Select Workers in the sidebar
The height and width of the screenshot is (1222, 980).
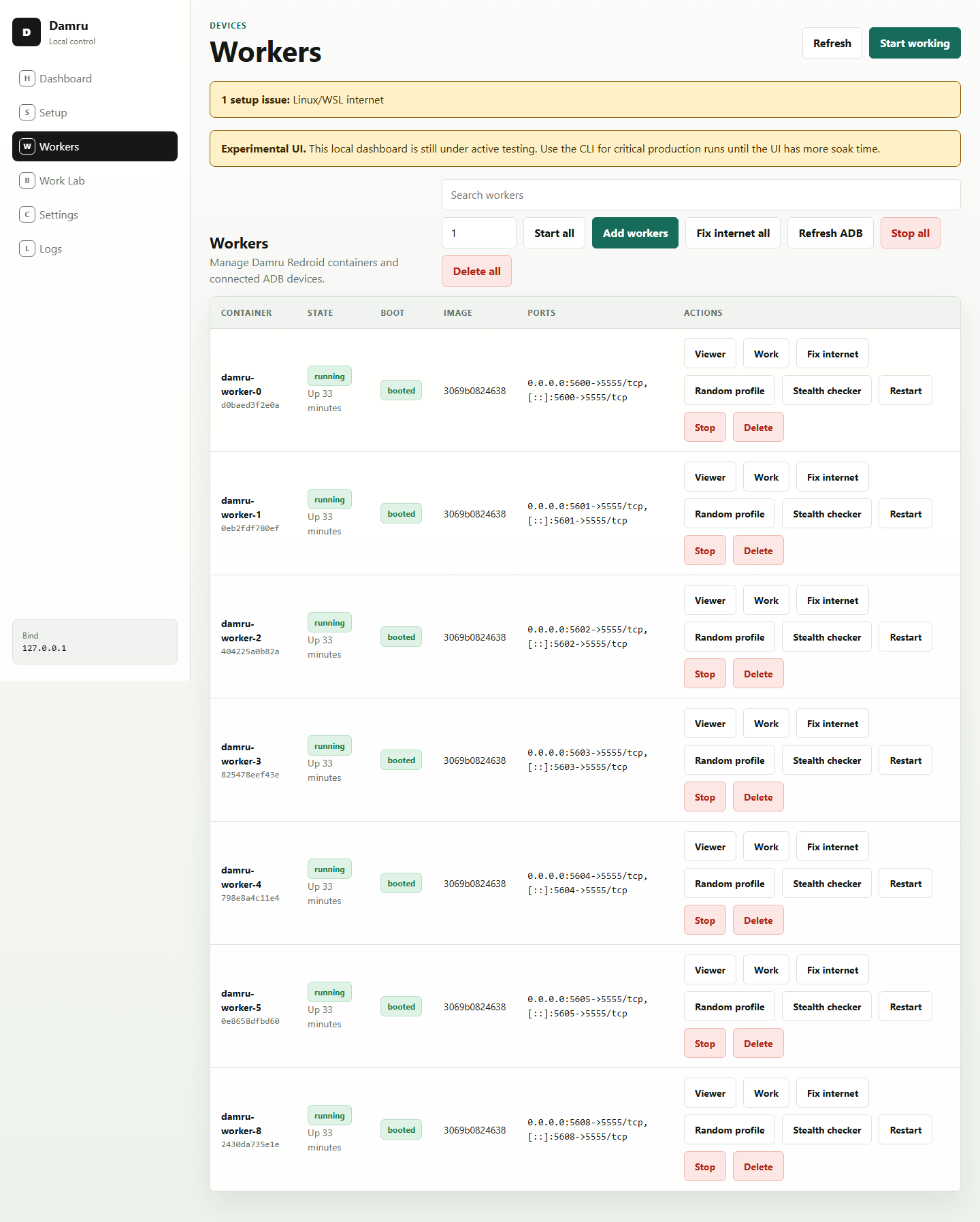pyautogui.click(x=95, y=146)
